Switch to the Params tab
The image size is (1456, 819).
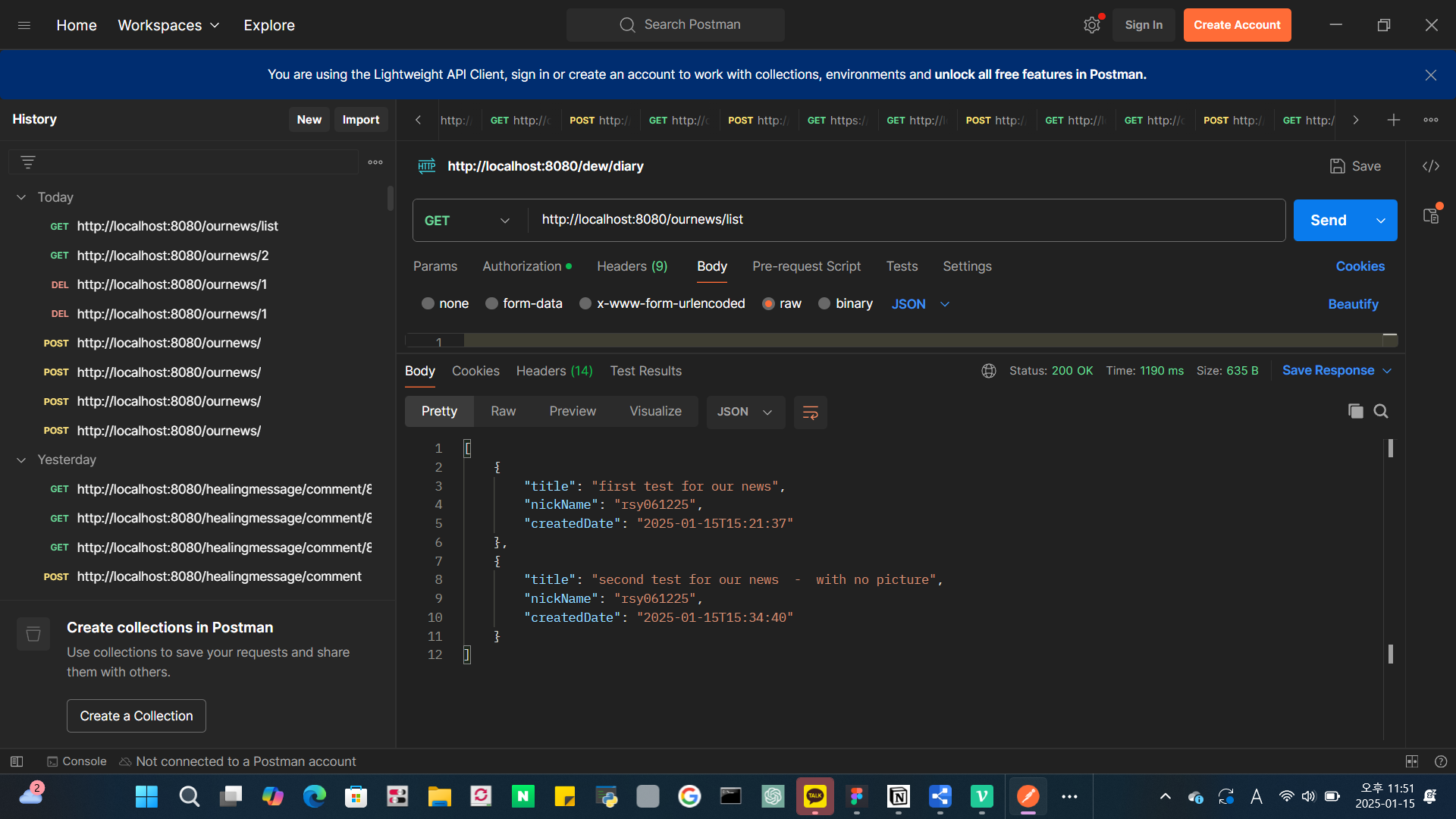point(435,267)
